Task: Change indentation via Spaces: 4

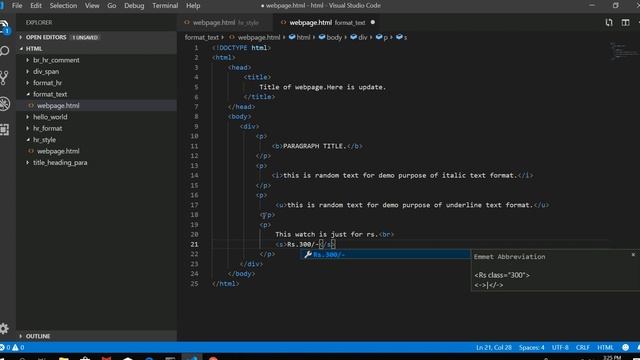Action: coord(531,348)
